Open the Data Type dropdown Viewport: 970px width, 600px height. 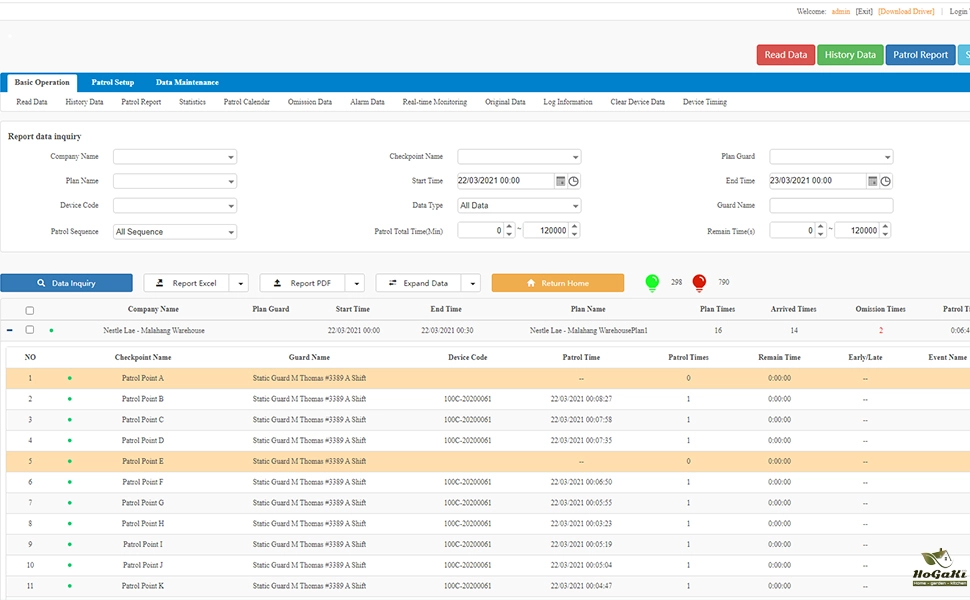click(519, 206)
